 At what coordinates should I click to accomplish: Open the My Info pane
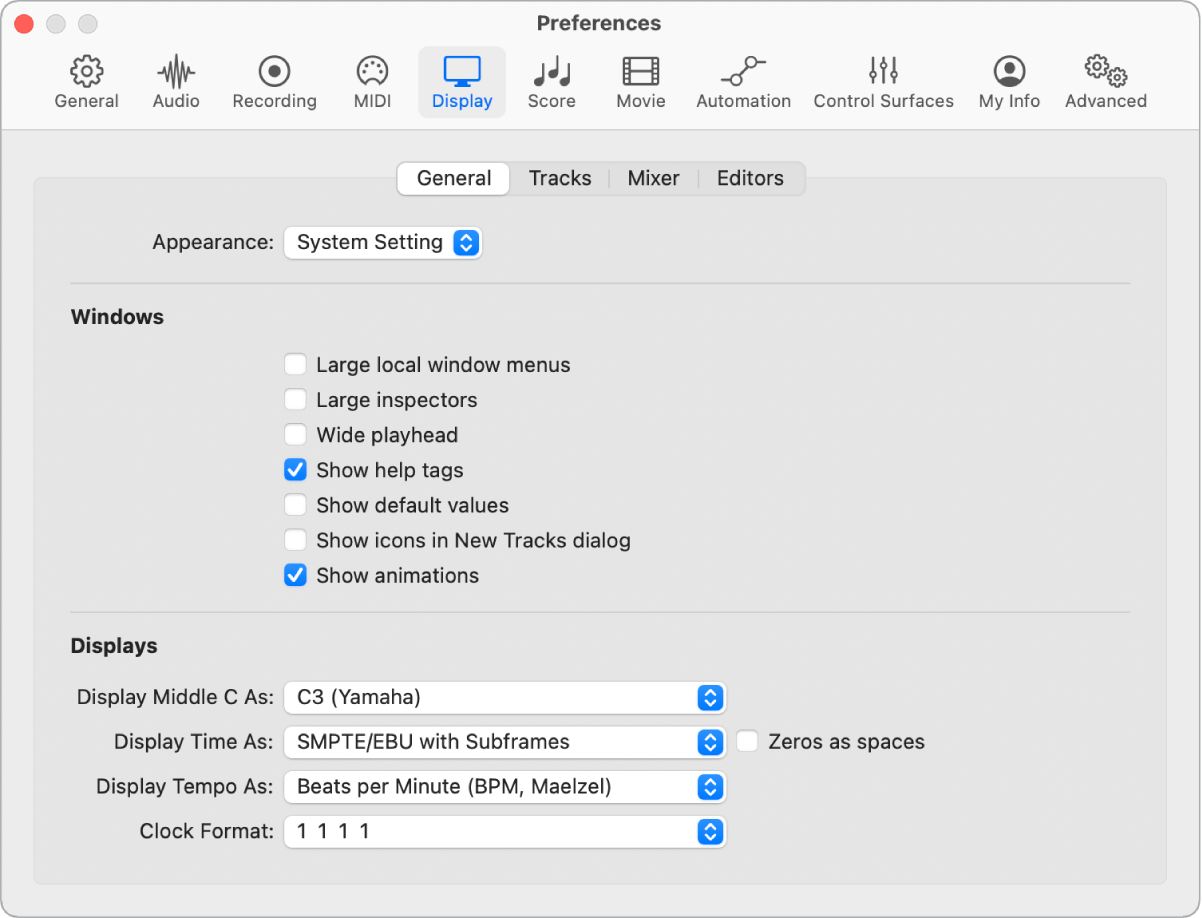tap(1009, 82)
